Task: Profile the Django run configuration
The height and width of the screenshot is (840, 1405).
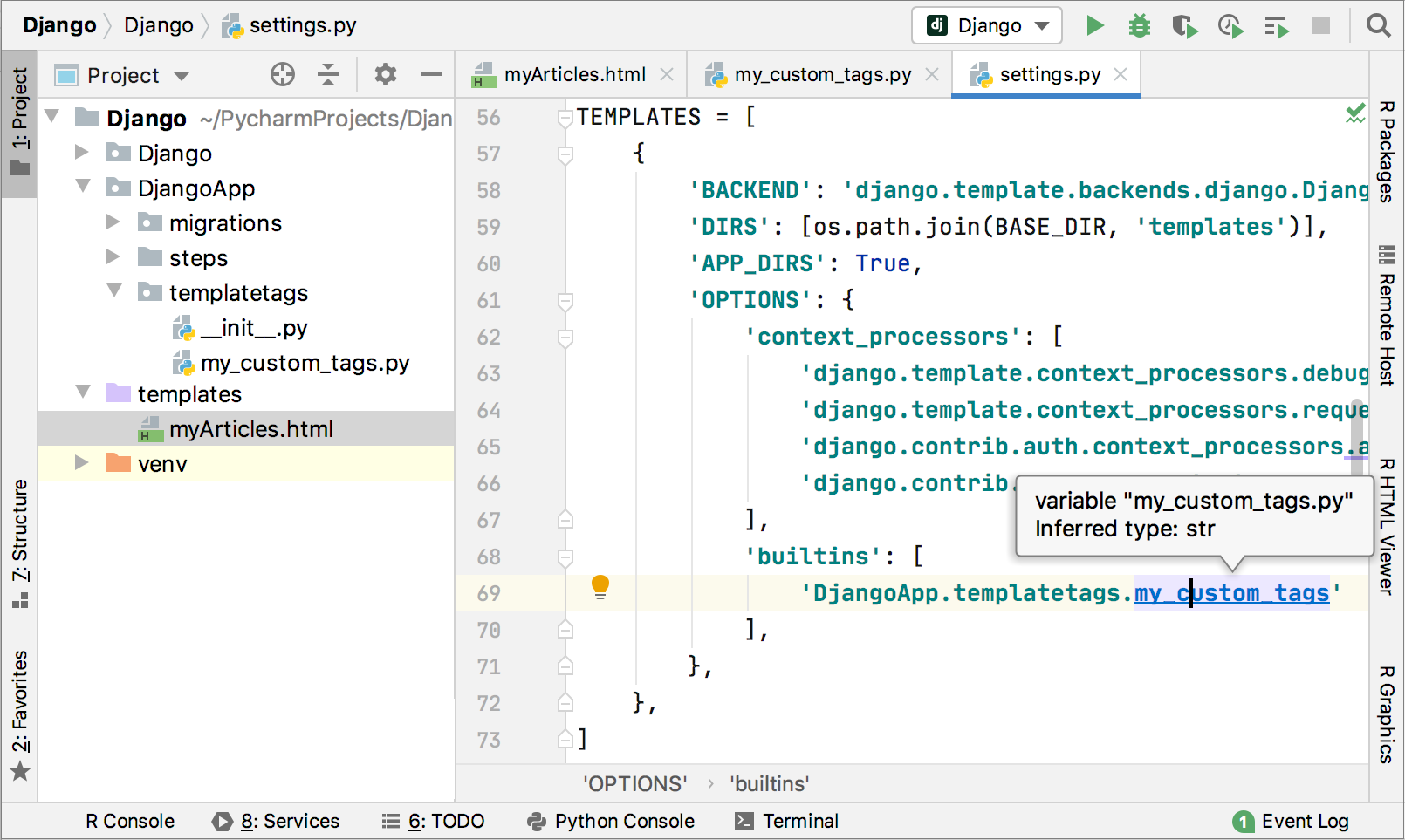Action: pyautogui.click(x=1230, y=25)
